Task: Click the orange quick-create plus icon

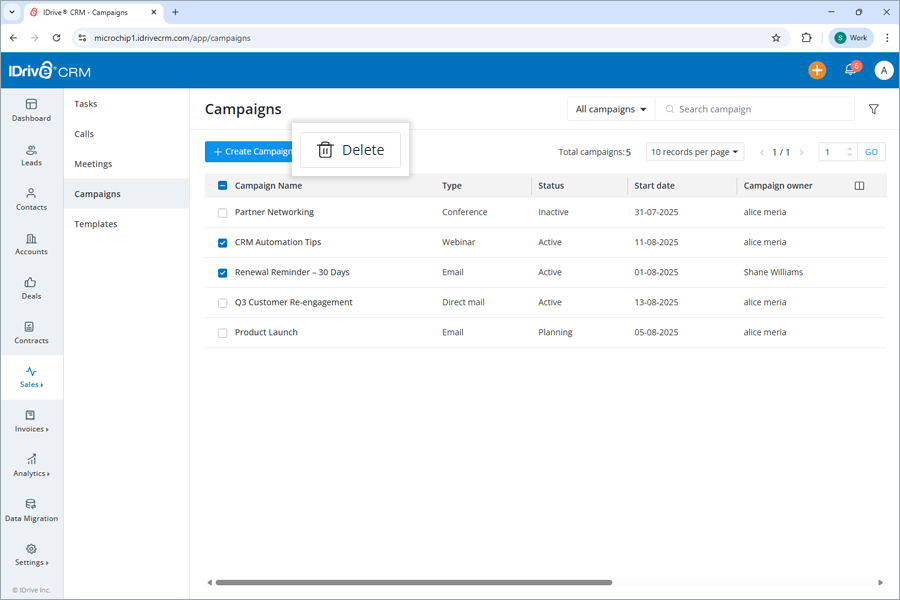Action: click(817, 70)
